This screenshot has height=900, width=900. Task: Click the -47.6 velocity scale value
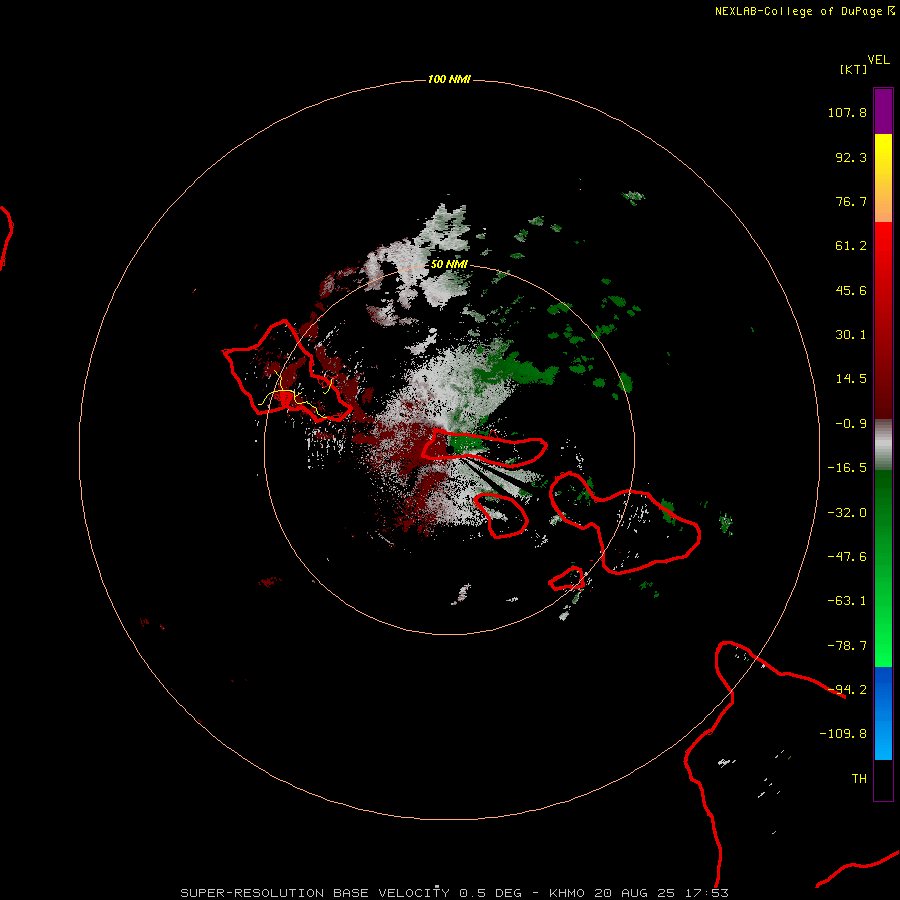[847, 557]
